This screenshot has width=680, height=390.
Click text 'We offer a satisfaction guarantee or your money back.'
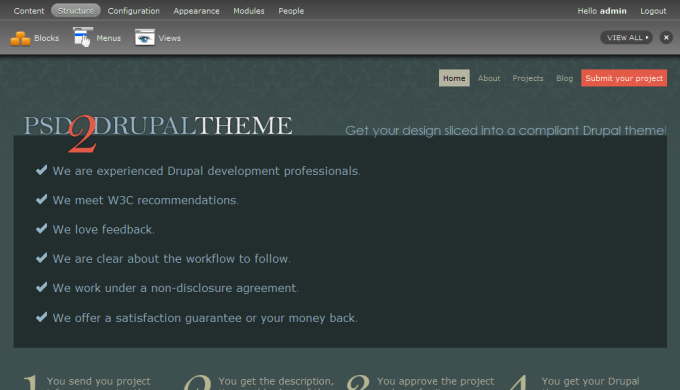coord(205,318)
